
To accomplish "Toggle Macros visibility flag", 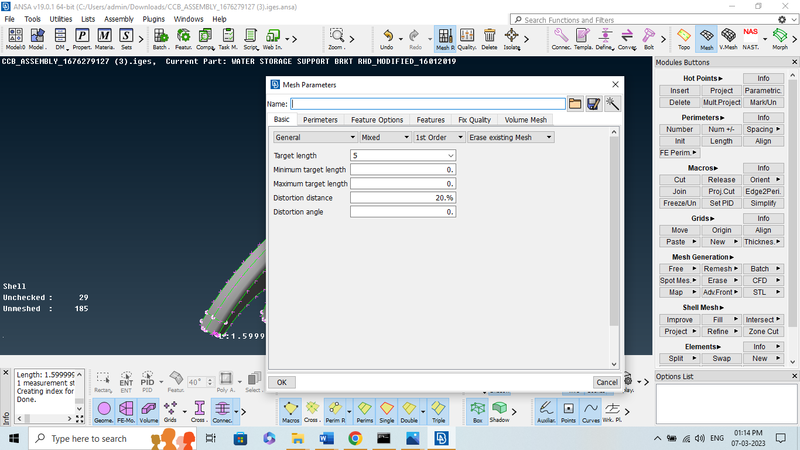I will point(291,411).
